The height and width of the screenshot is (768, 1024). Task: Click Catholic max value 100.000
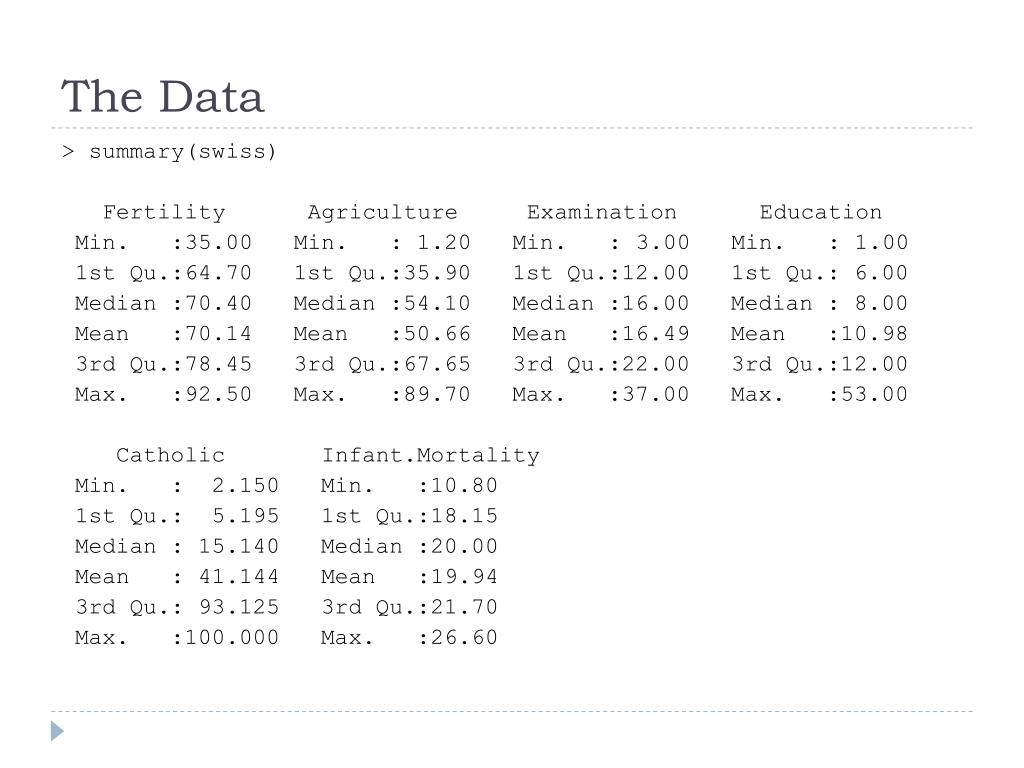[232, 637]
